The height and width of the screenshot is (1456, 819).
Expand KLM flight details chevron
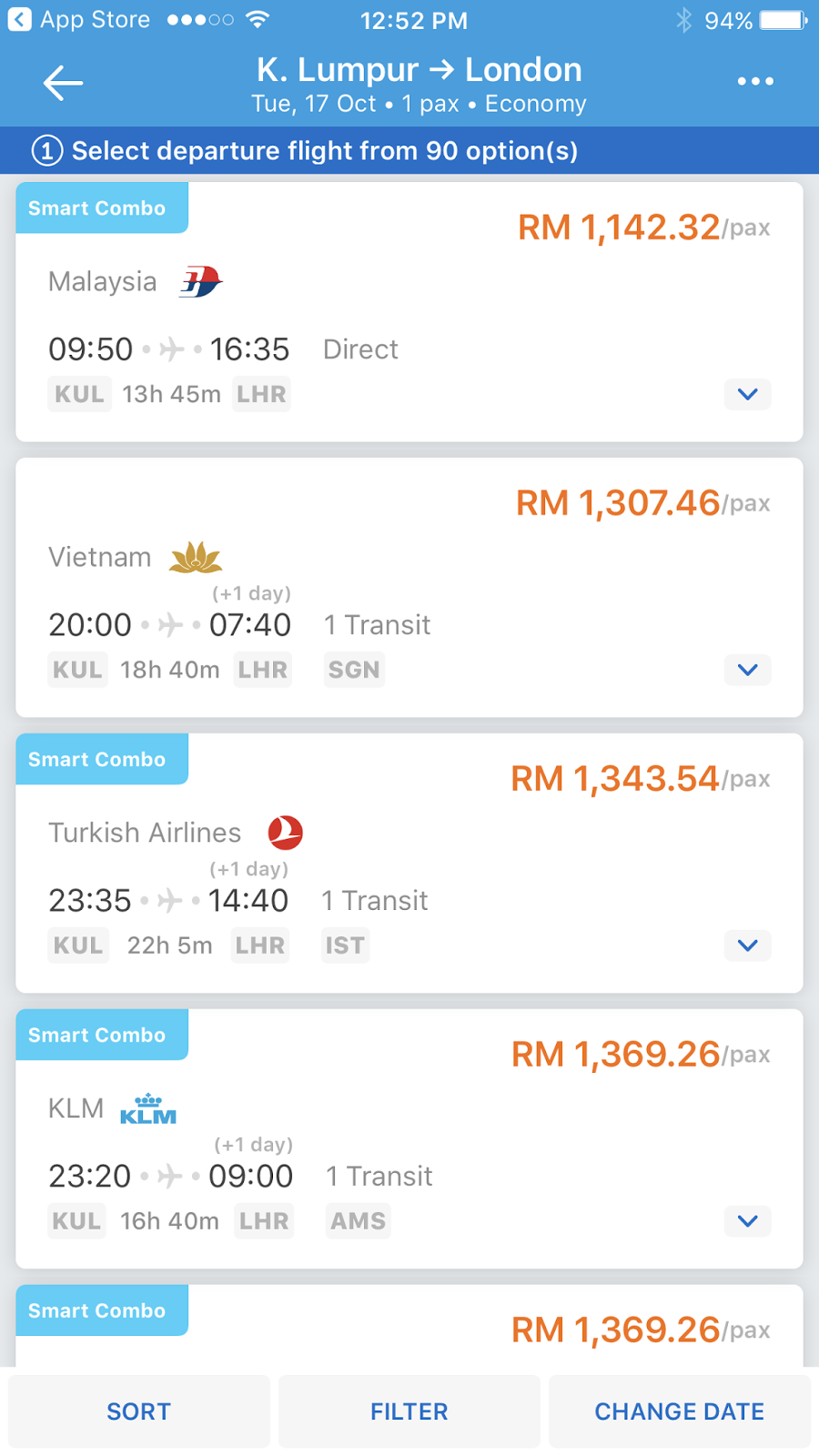click(x=747, y=1222)
